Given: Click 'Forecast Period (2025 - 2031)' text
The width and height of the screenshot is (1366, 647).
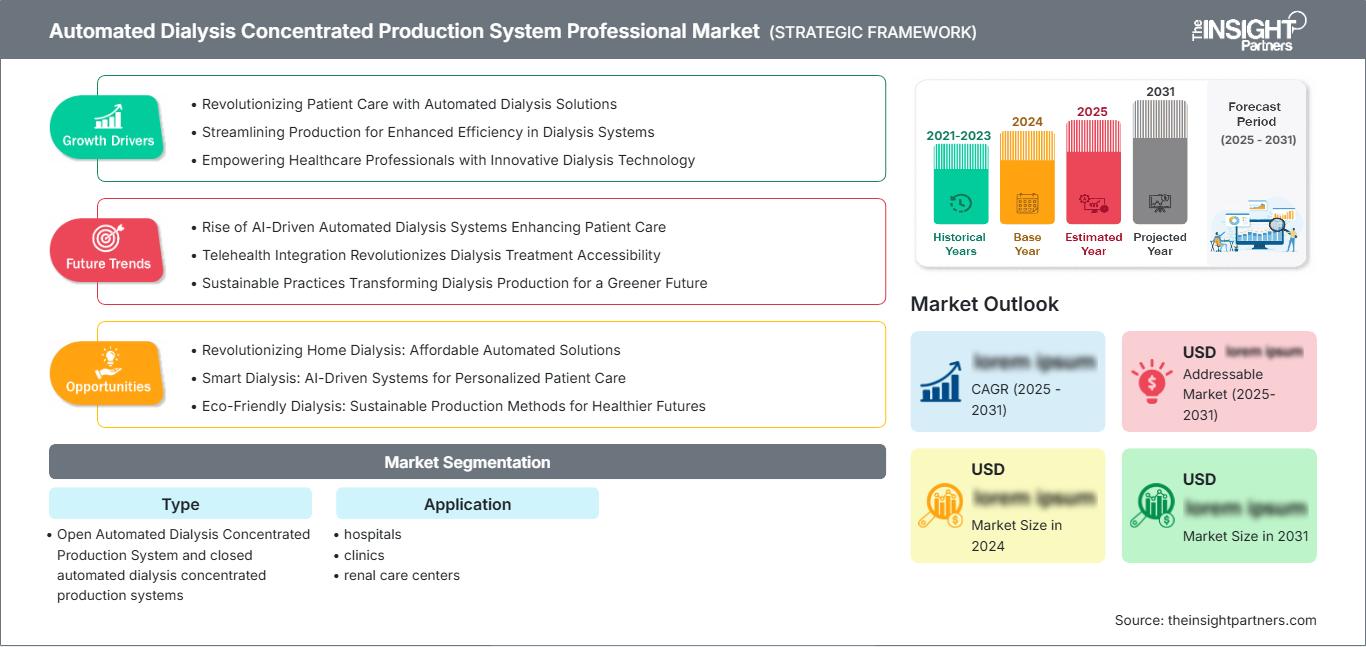Looking at the screenshot, I should coord(1257,123).
